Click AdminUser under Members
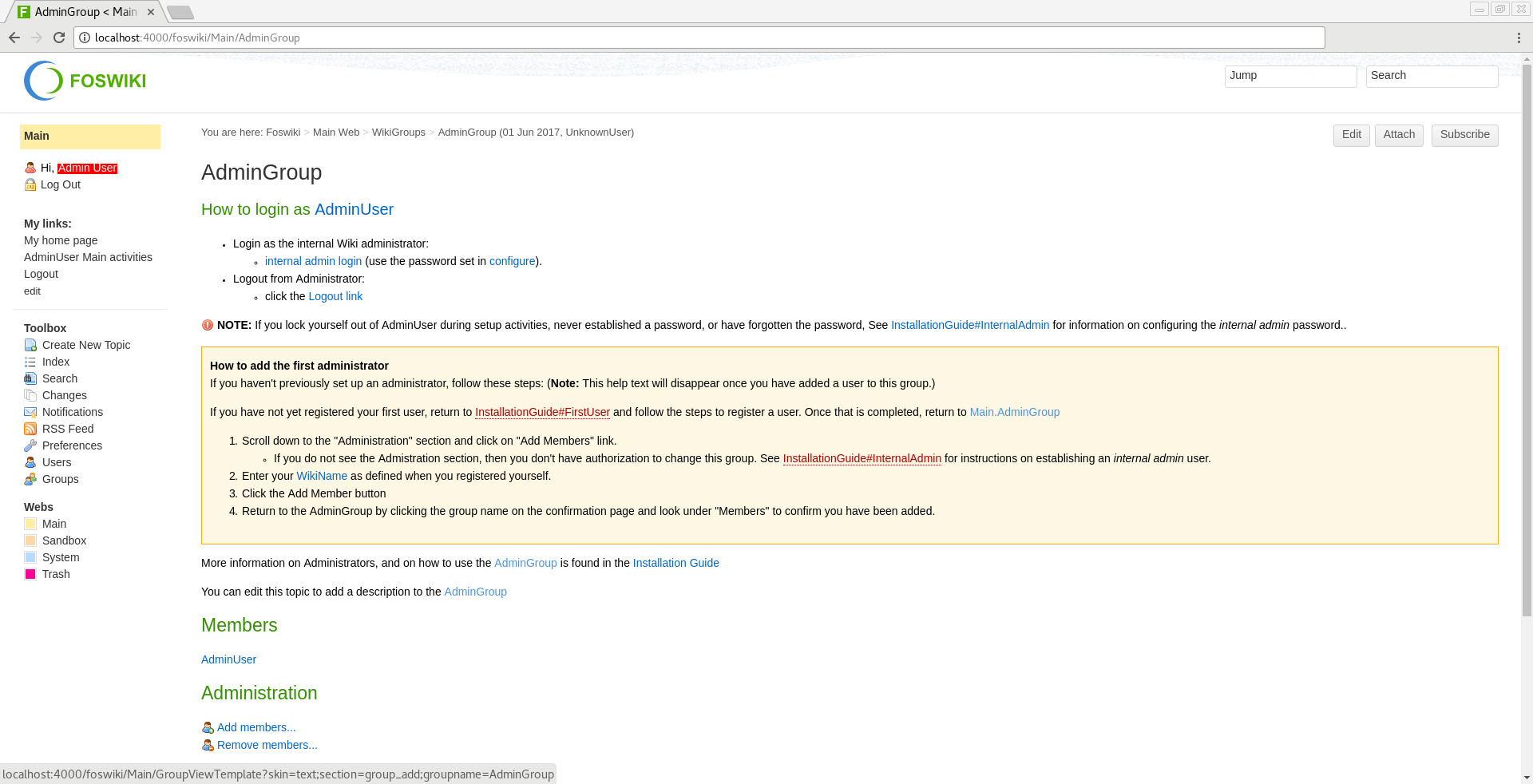The image size is (1533, 784). click(228, 659)
